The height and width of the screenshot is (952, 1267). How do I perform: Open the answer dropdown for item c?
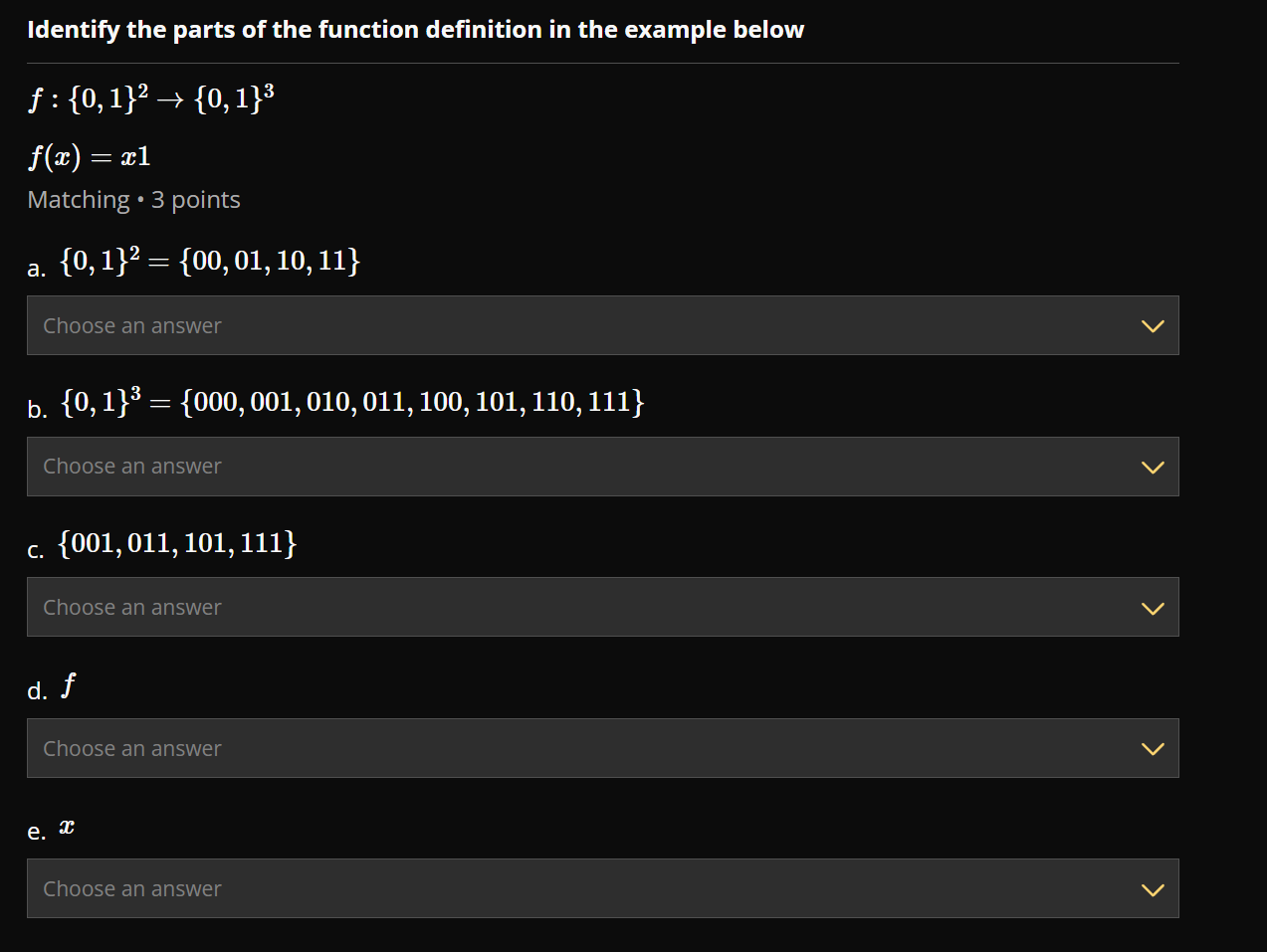(602, 607)
